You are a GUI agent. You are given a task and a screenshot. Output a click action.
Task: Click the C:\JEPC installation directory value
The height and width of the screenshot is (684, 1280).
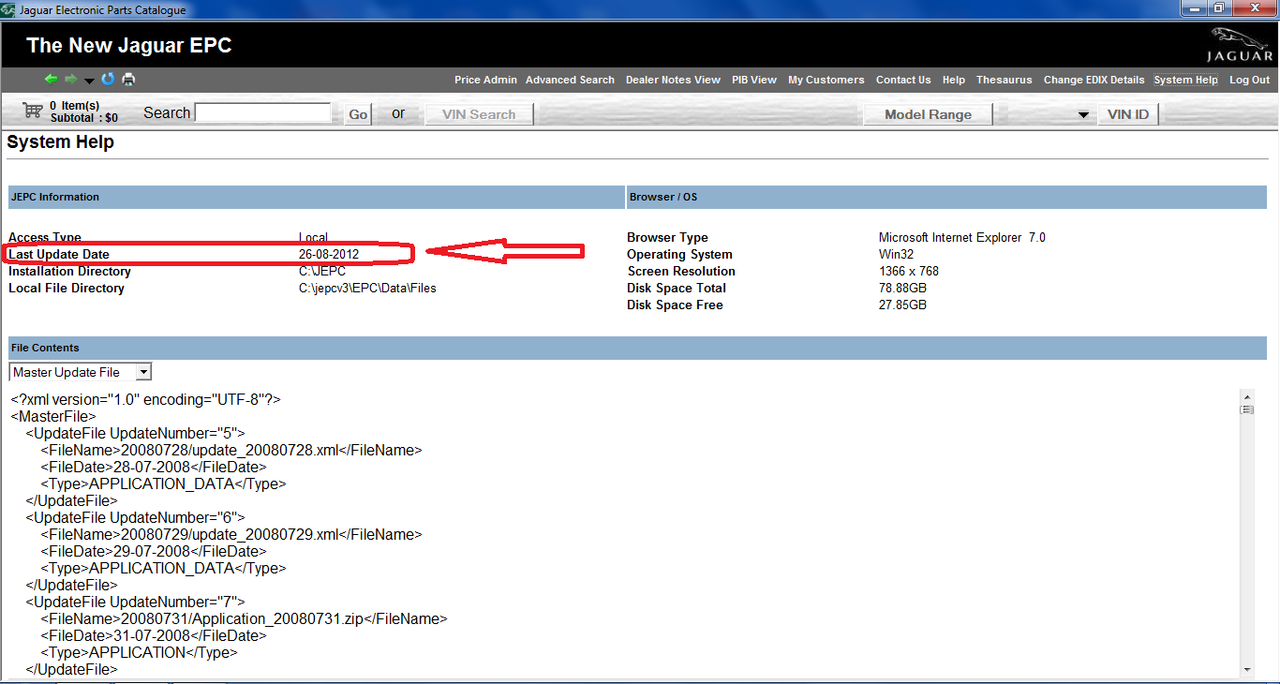[x=322, y=271]
